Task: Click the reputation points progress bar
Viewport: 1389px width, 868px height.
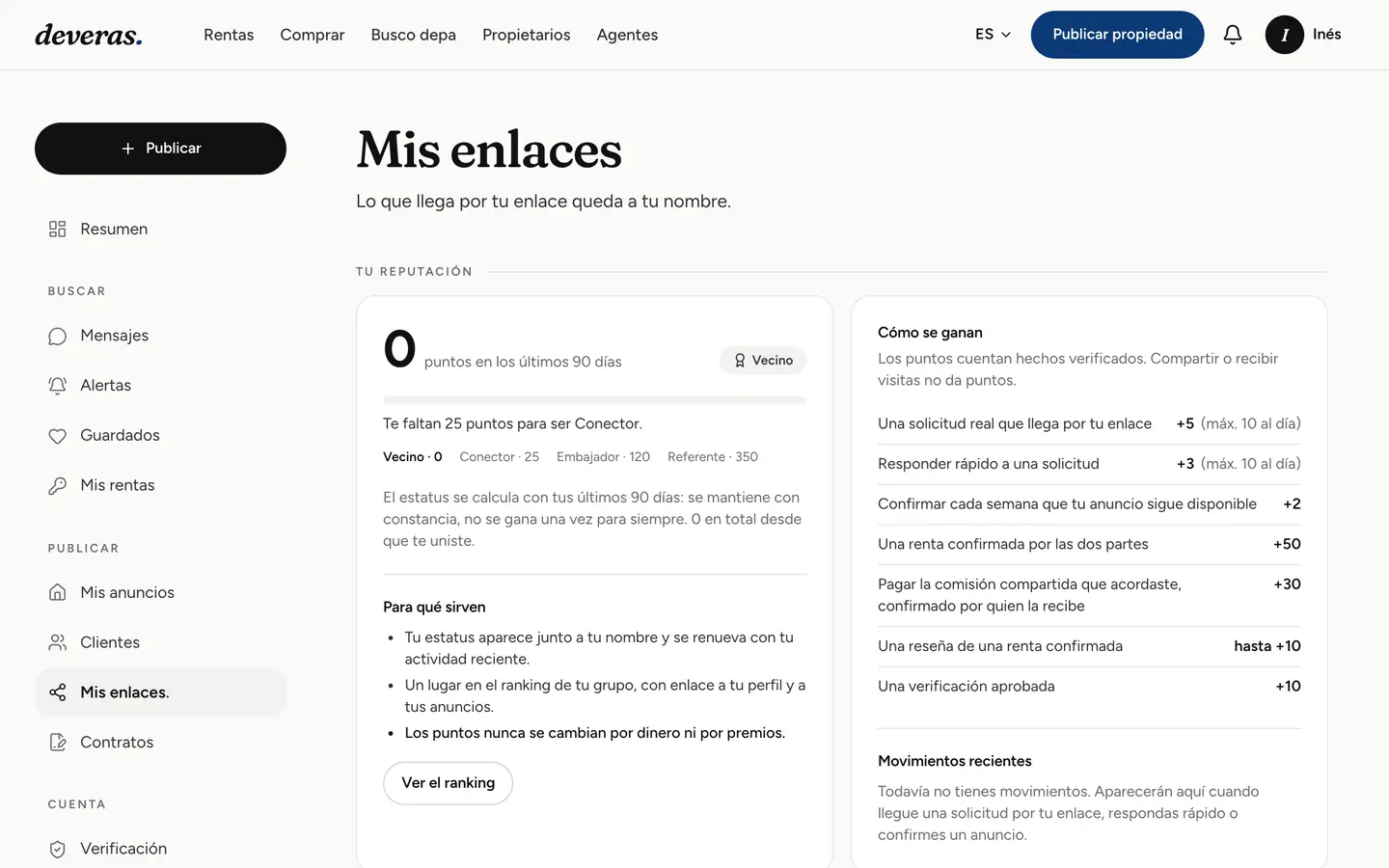Action: pos(594,400)
